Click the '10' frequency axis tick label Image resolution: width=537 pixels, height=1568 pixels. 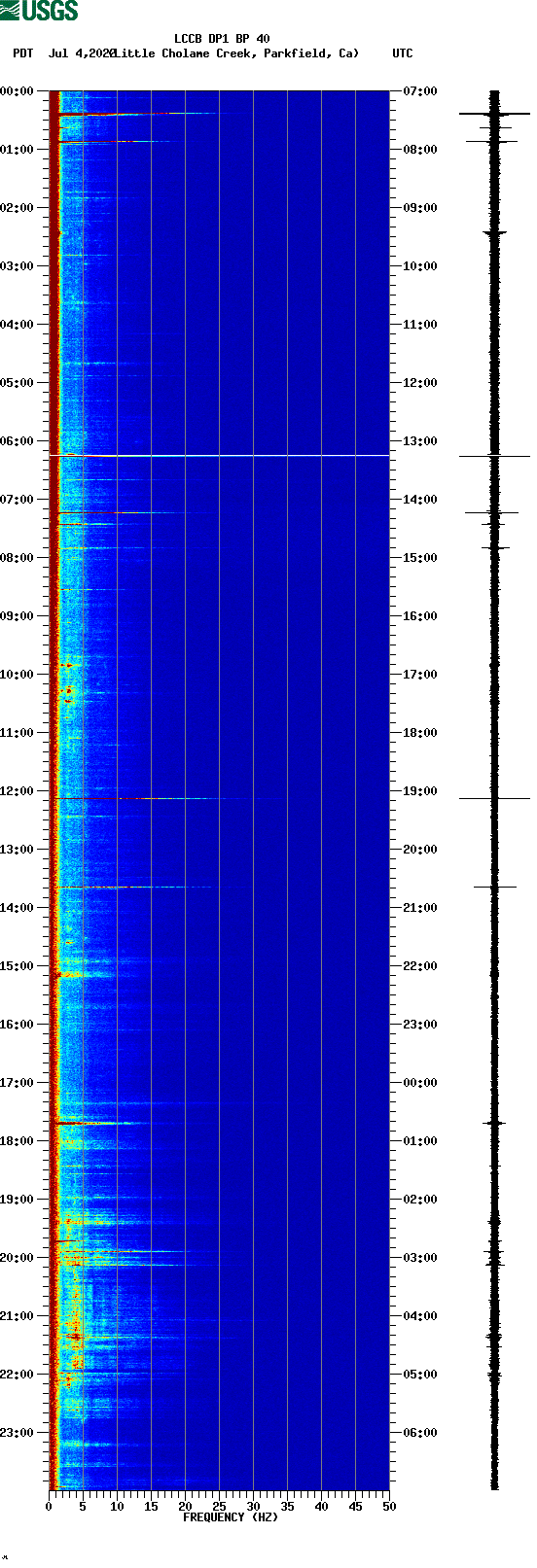coord(117,1507)
